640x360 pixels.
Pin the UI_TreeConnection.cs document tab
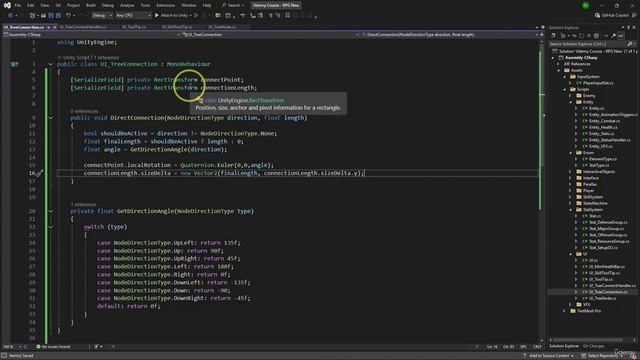point(49,27)
